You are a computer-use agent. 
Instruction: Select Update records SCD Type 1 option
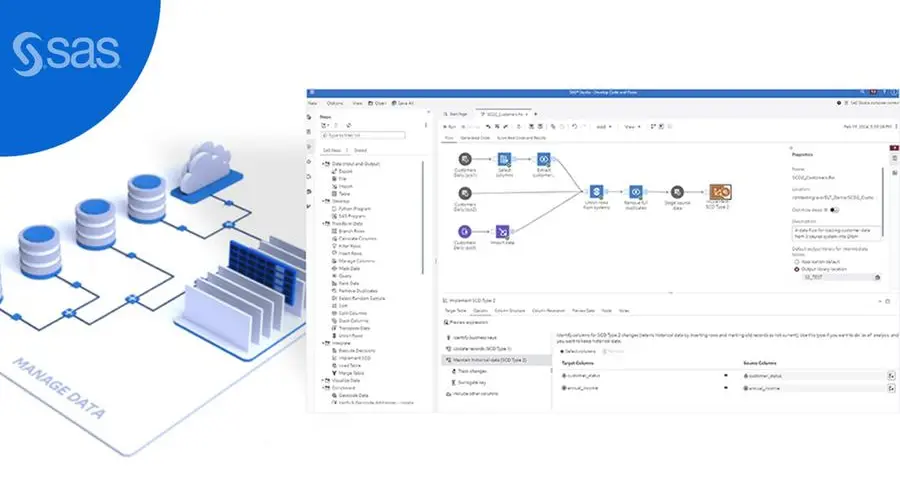coord(478,349)
